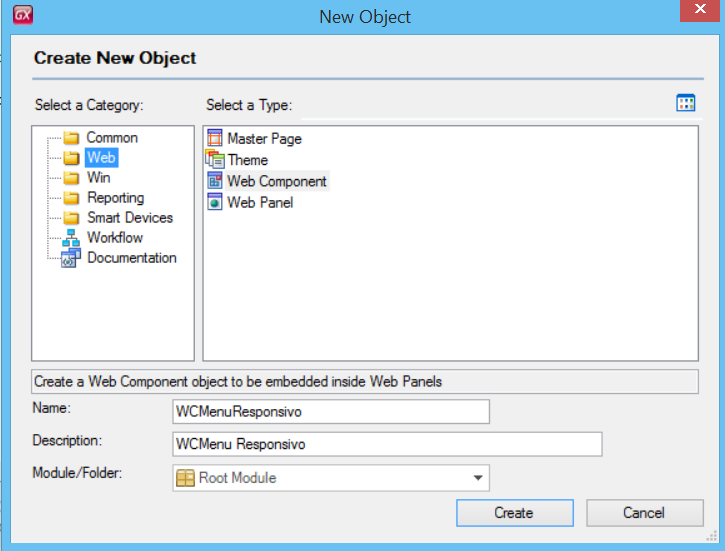Click the Documentation category icon
The width and height of the screenshot is (725, 551).
(x=71, y=258)
